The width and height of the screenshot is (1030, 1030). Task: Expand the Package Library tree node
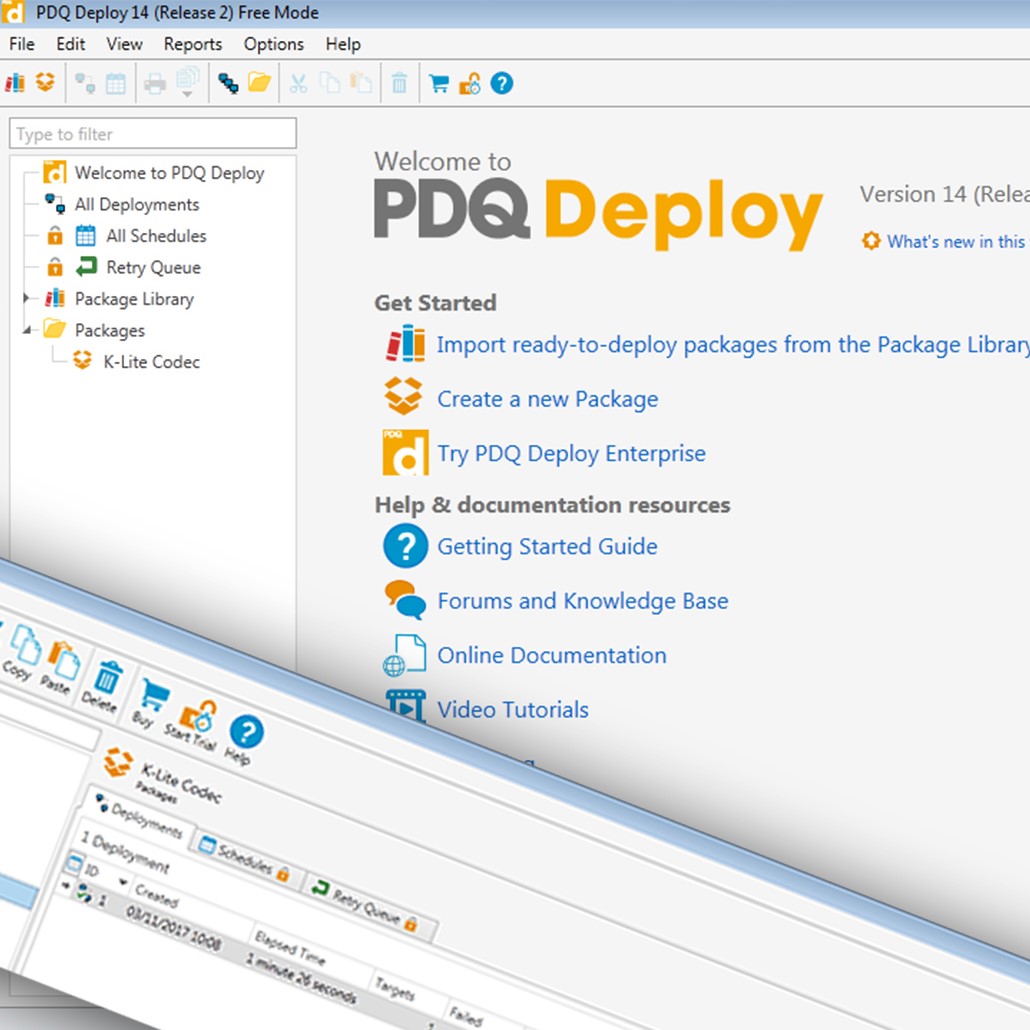(x=26, y=298)
